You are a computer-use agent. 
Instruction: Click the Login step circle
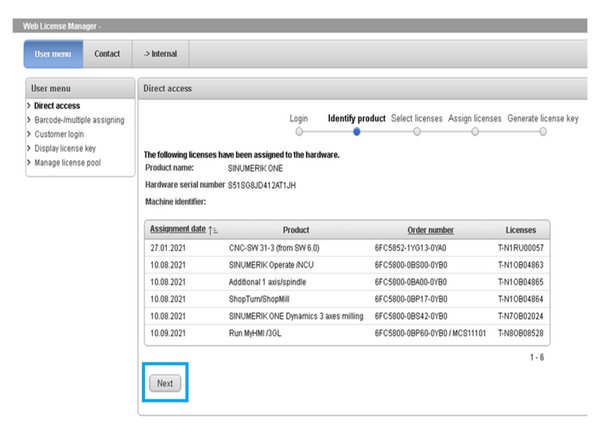299,132
